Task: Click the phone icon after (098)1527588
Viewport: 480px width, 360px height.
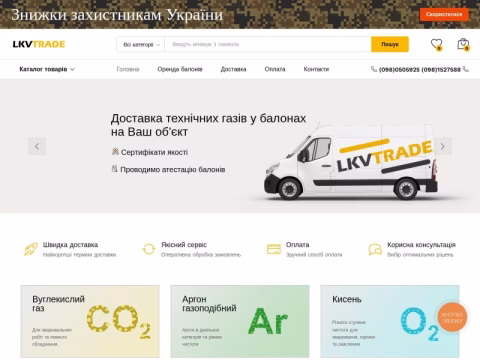Action: [466, 69]
